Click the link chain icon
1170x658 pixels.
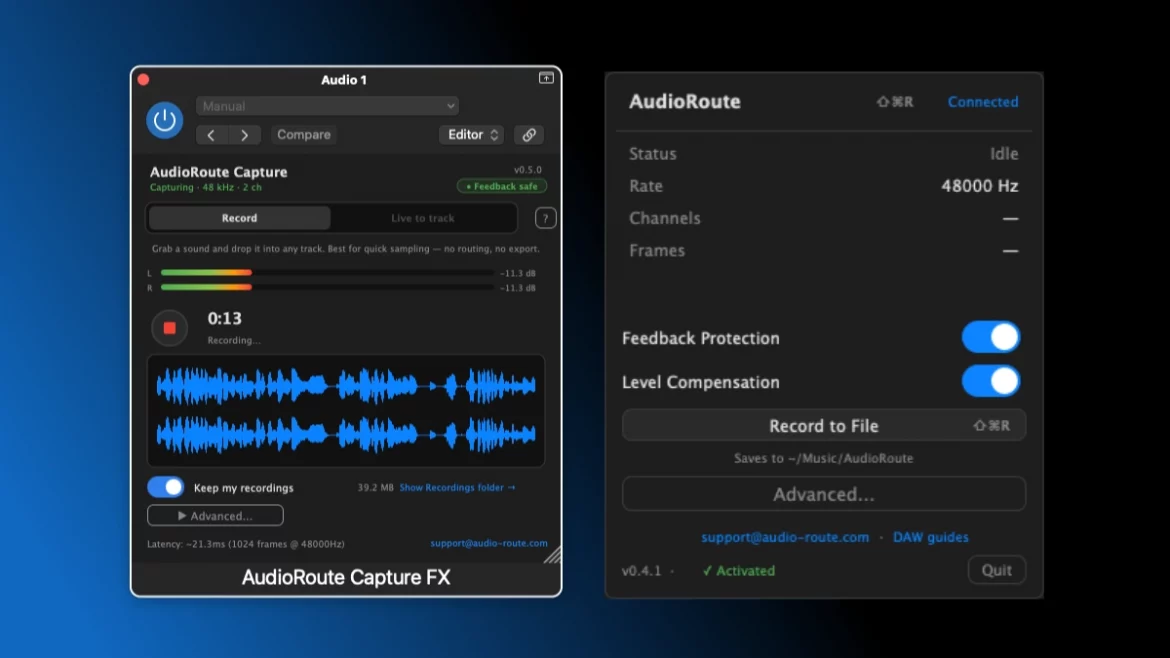528,135
